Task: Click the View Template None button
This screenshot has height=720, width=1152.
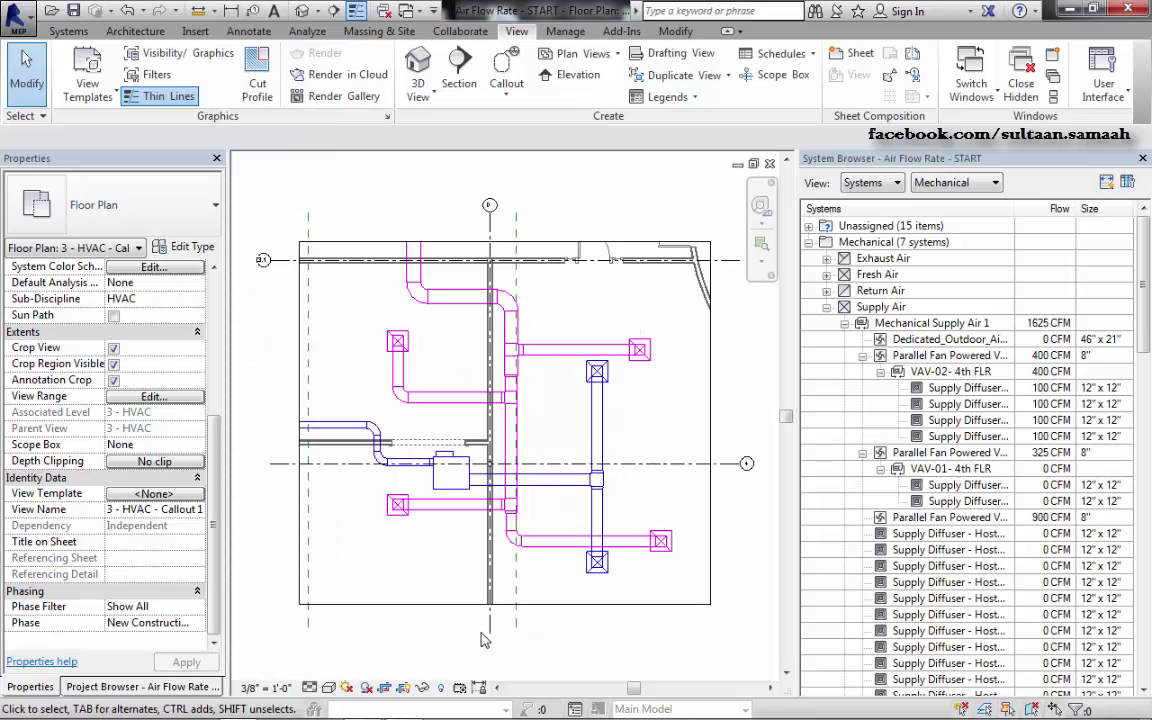Action: click(x=155, y=494)
